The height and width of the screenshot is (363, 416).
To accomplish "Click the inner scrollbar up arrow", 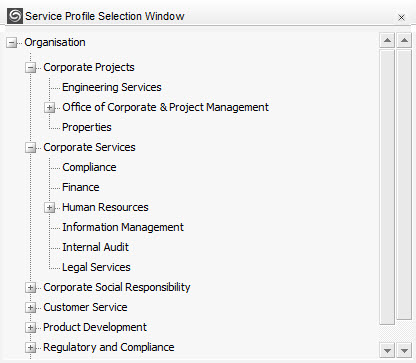I will pos(387,40).
